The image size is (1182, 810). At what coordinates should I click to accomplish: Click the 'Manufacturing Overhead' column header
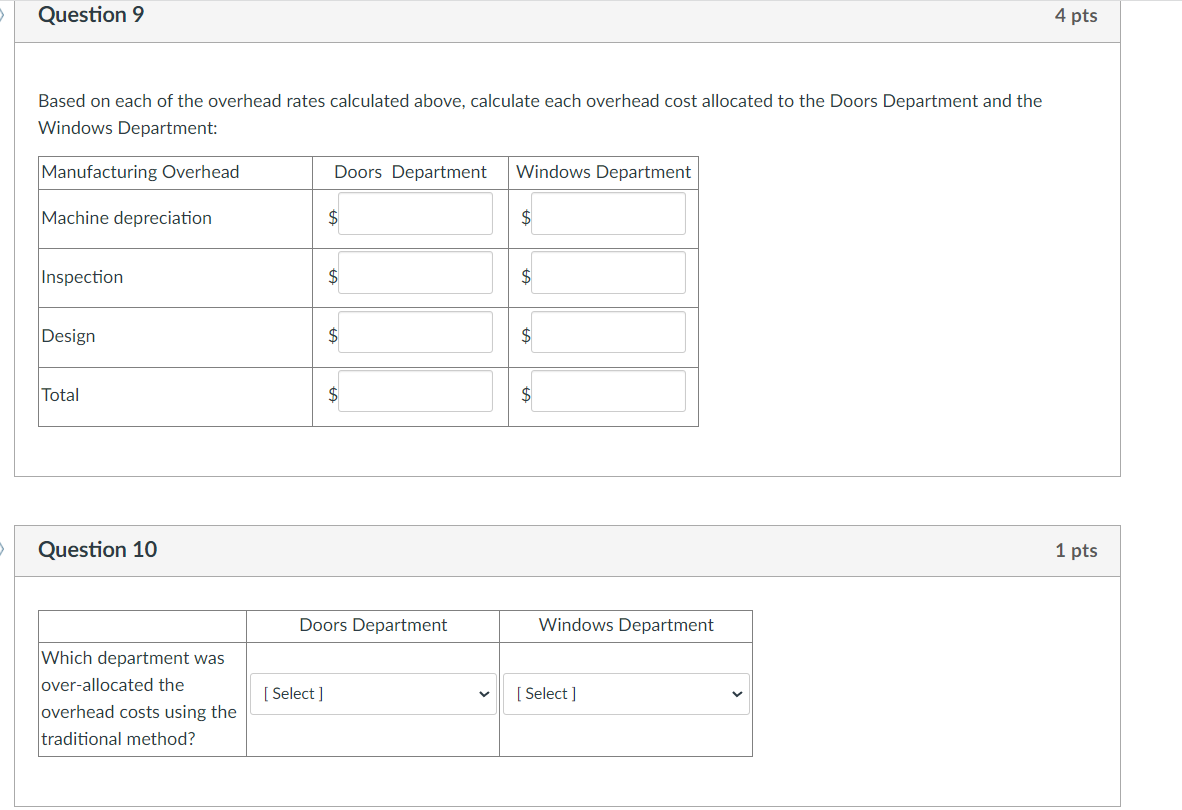pos(140,173)
